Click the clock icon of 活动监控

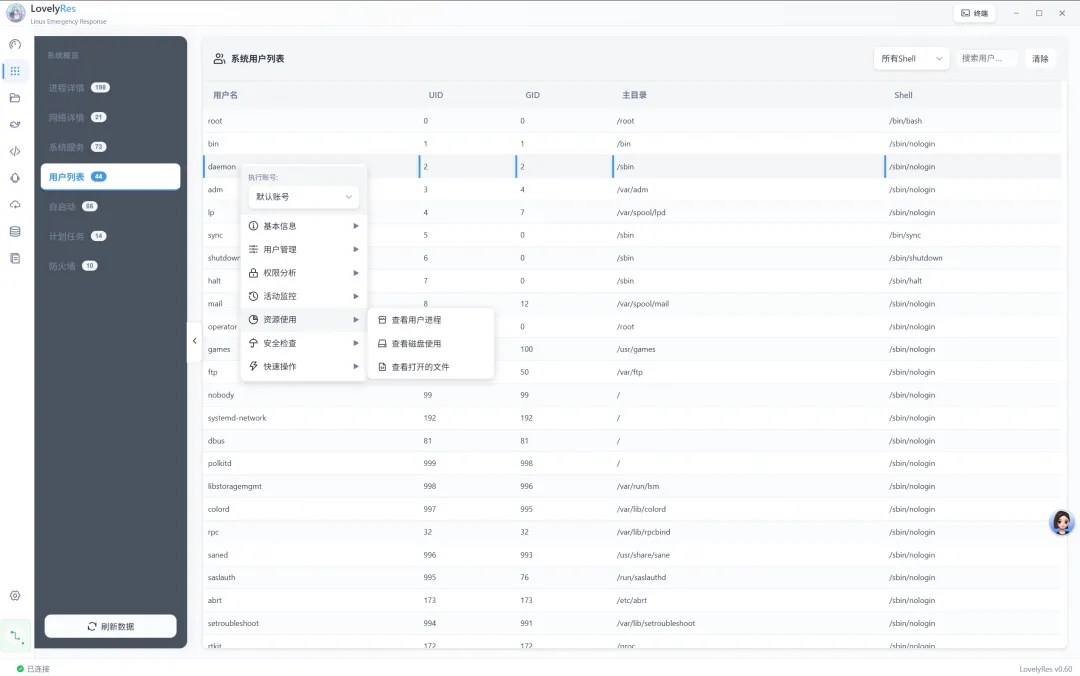[x=253, y=296]
